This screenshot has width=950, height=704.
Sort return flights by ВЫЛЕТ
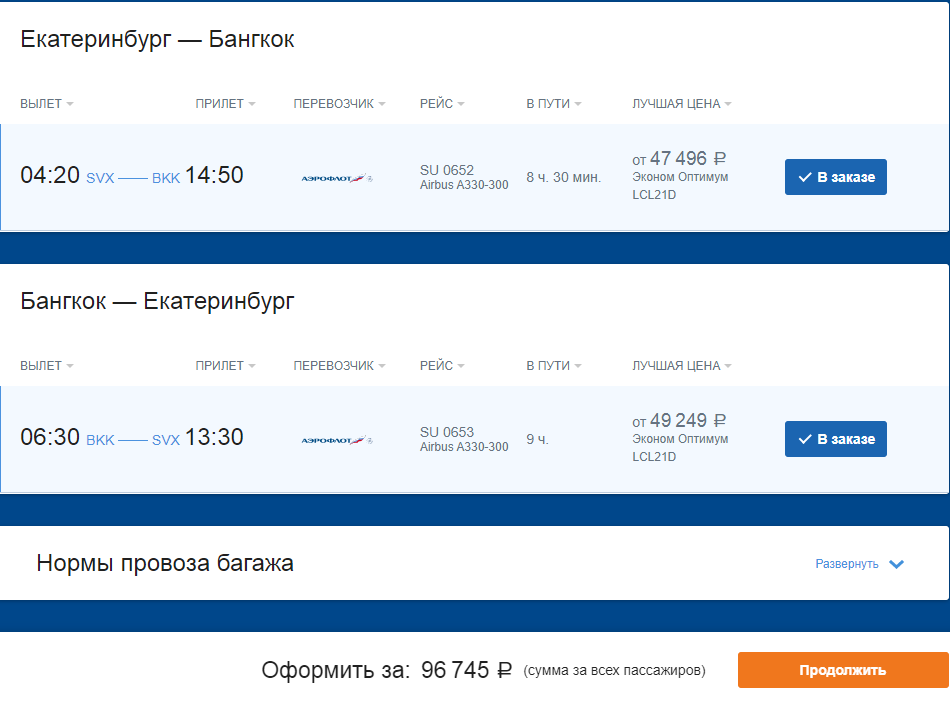(47, 365)
